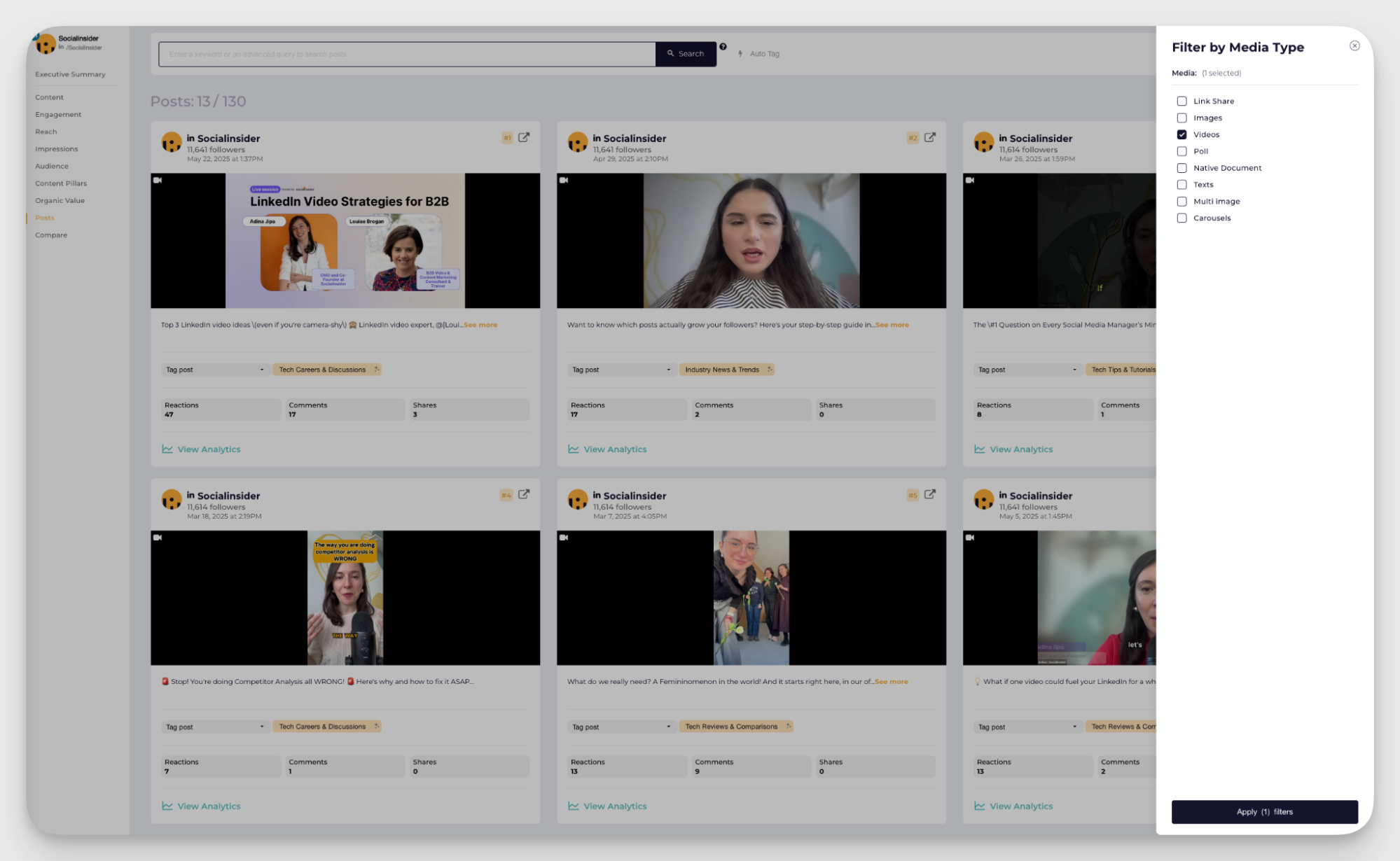Open Tag post dropdown on Apr 29 post
The height and width of the screenshot is (861, 1400).
click(621, 370)
